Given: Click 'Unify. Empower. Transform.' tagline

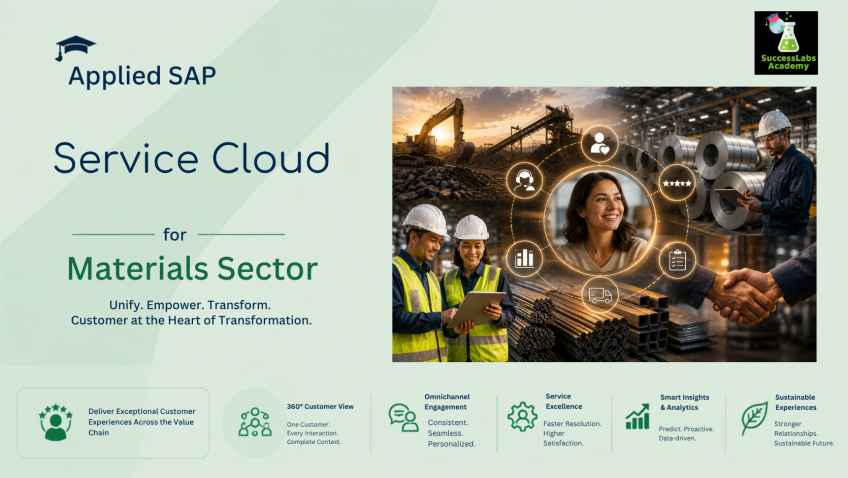Looking at the screenshot, I should click(190, 305).
